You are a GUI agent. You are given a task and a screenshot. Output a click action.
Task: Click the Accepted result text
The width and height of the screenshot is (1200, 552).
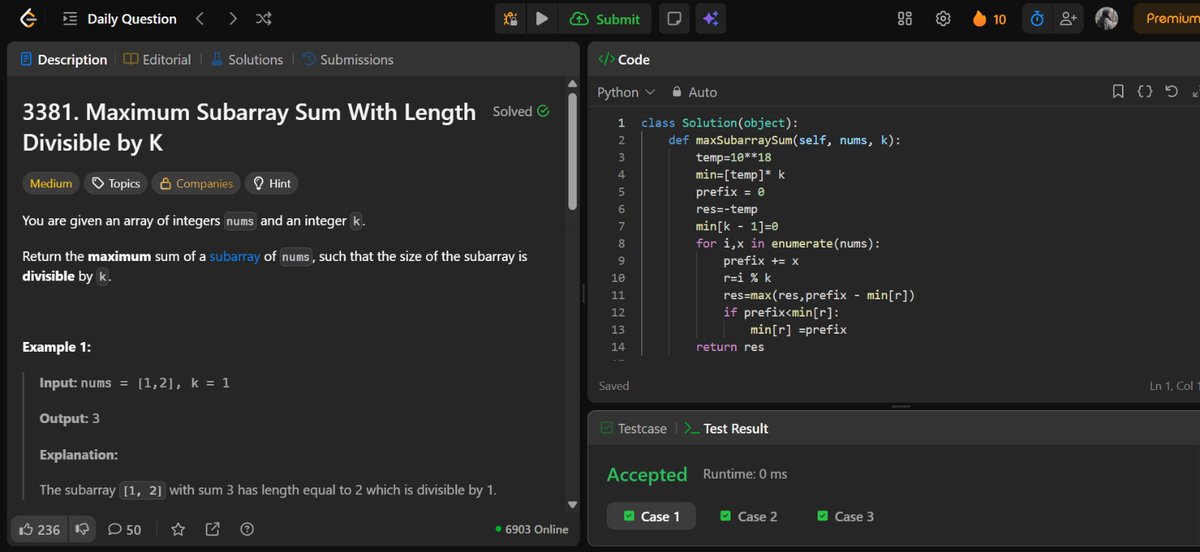coord(647,474)
